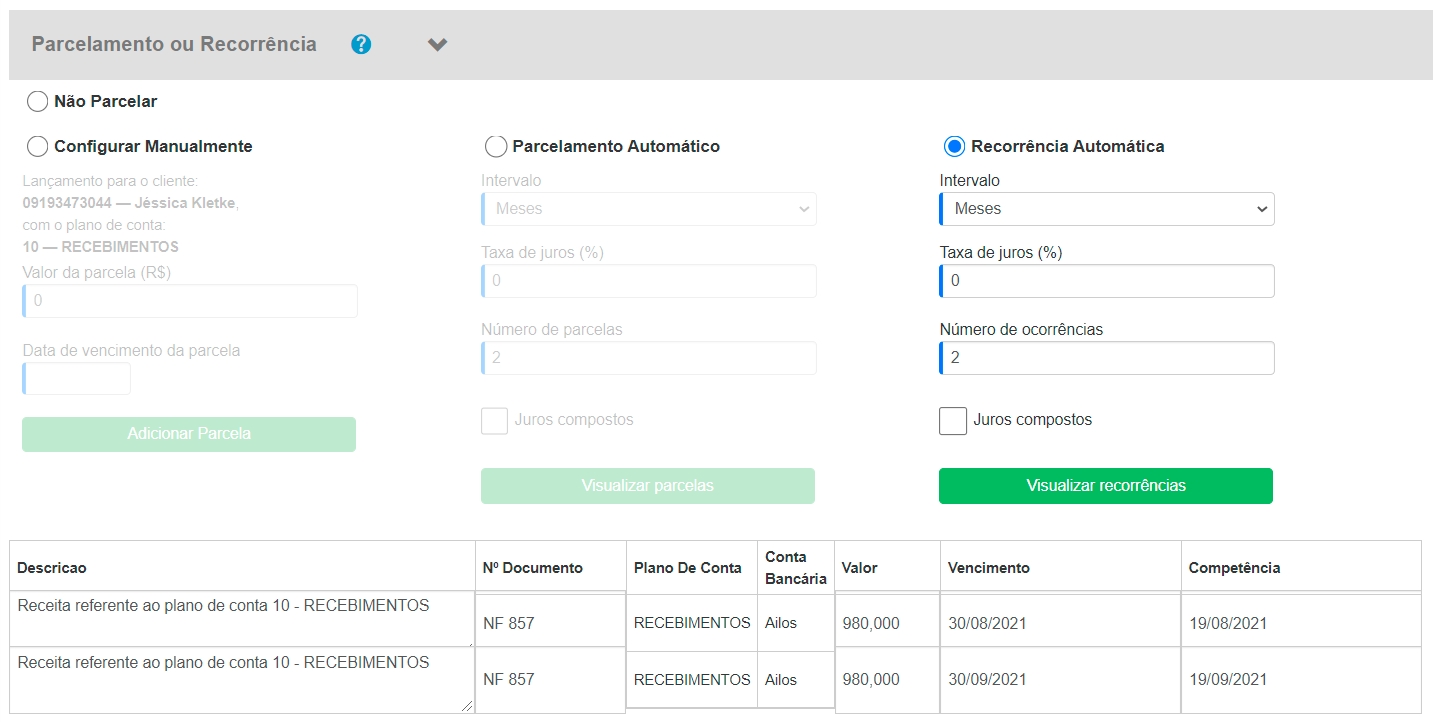Click the Adicionar Parcela button

pyautogui.click(x=189, y=434)
